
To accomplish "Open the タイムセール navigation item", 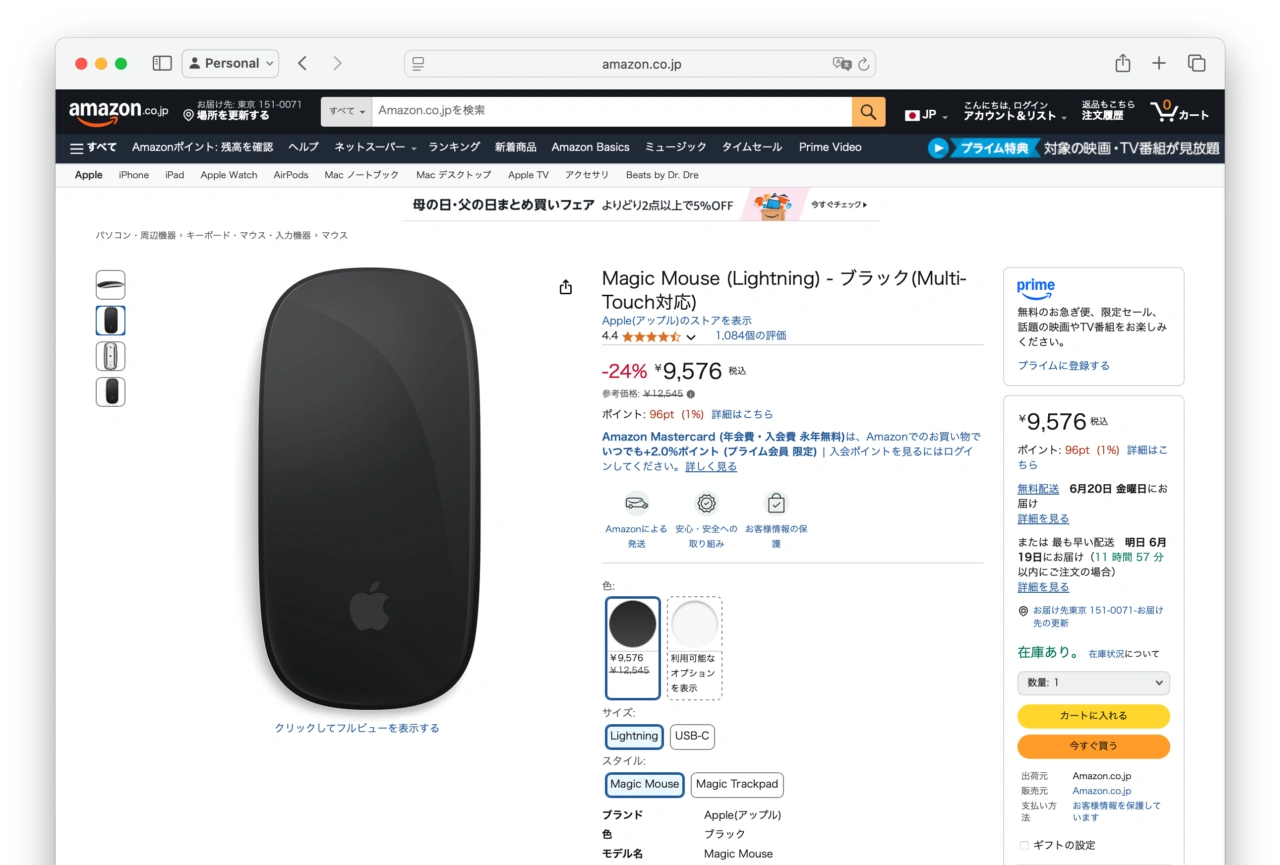I will (752, 147).
